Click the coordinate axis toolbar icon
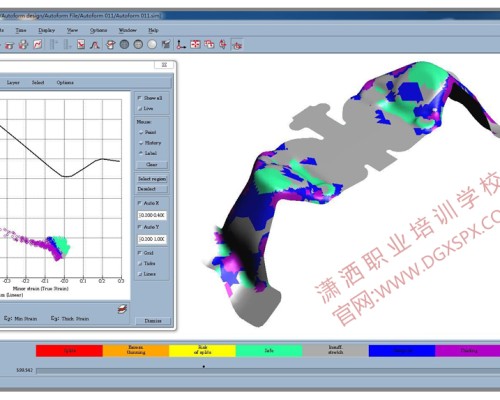This screenshot has width=500, height=400. pos(181,44)
